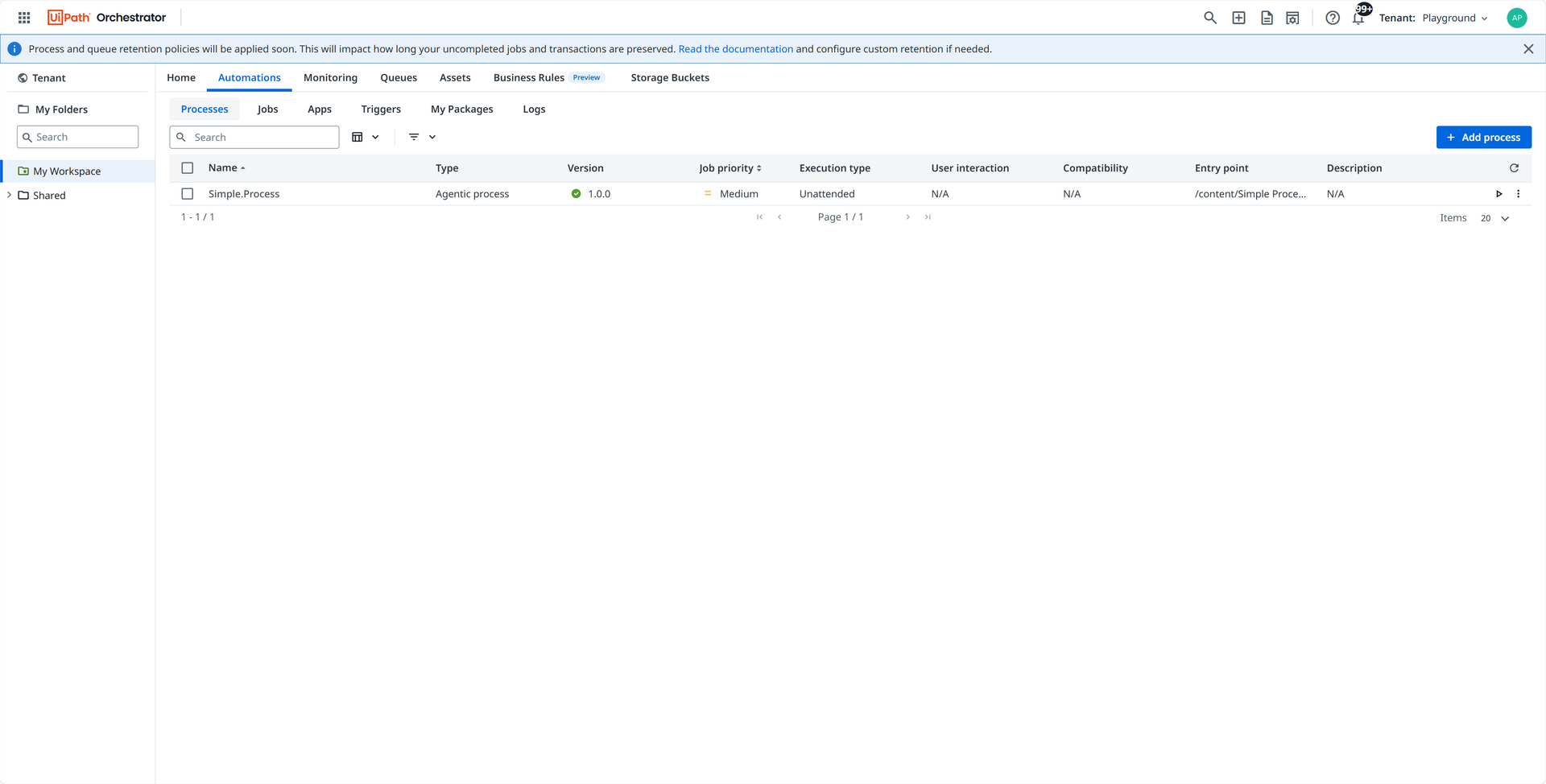This screenshot has width=1546, height=784.
Task: Sort by Job priority column
Action: 730,168
